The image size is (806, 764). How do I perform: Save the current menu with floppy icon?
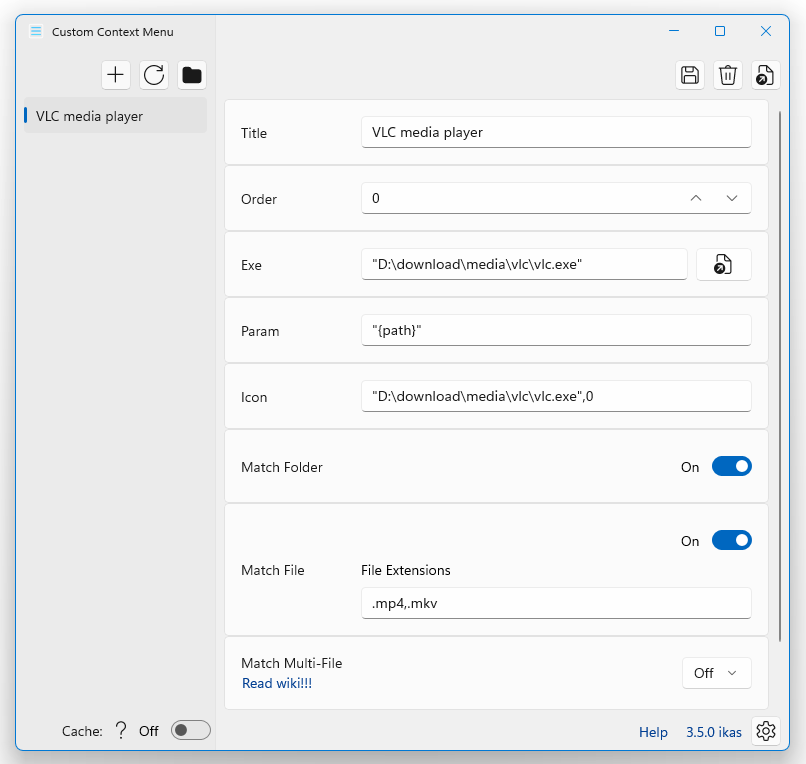coord(690,75)
